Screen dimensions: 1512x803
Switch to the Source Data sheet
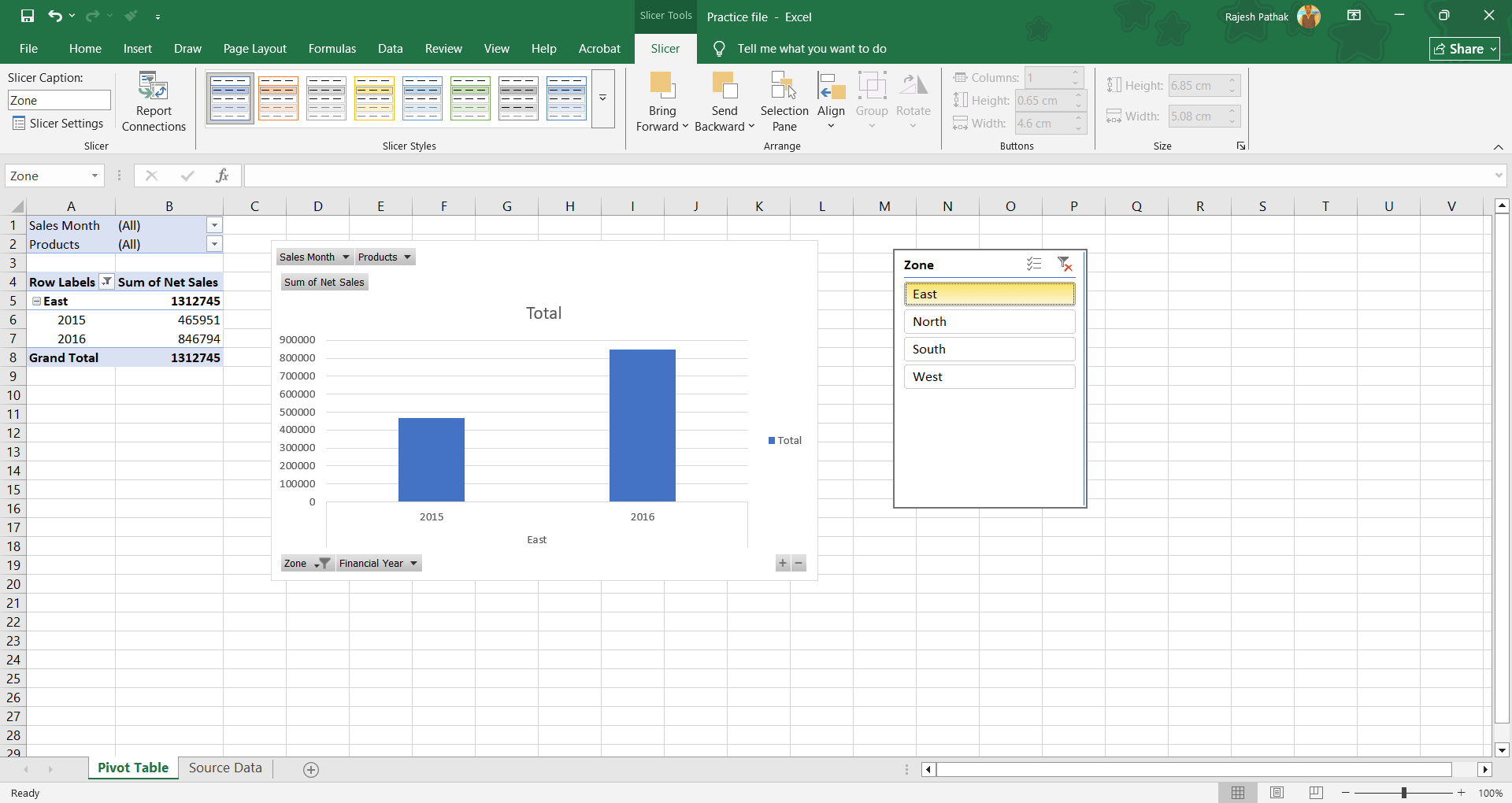(x=225, y=768)
